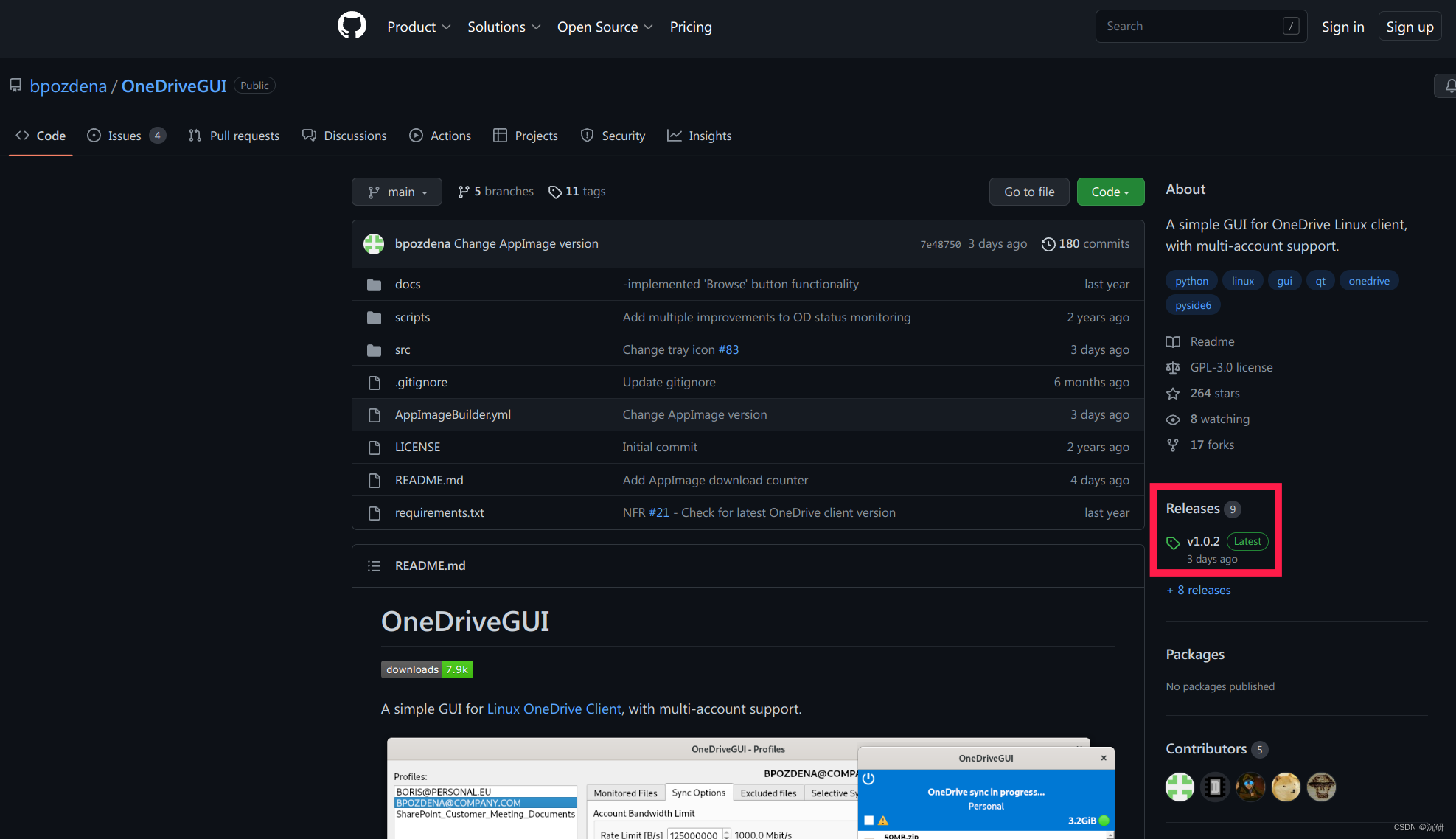Viewport: 1456px width, 839px height.
Task: Click the Go to file button
Action: point(1029,191)
